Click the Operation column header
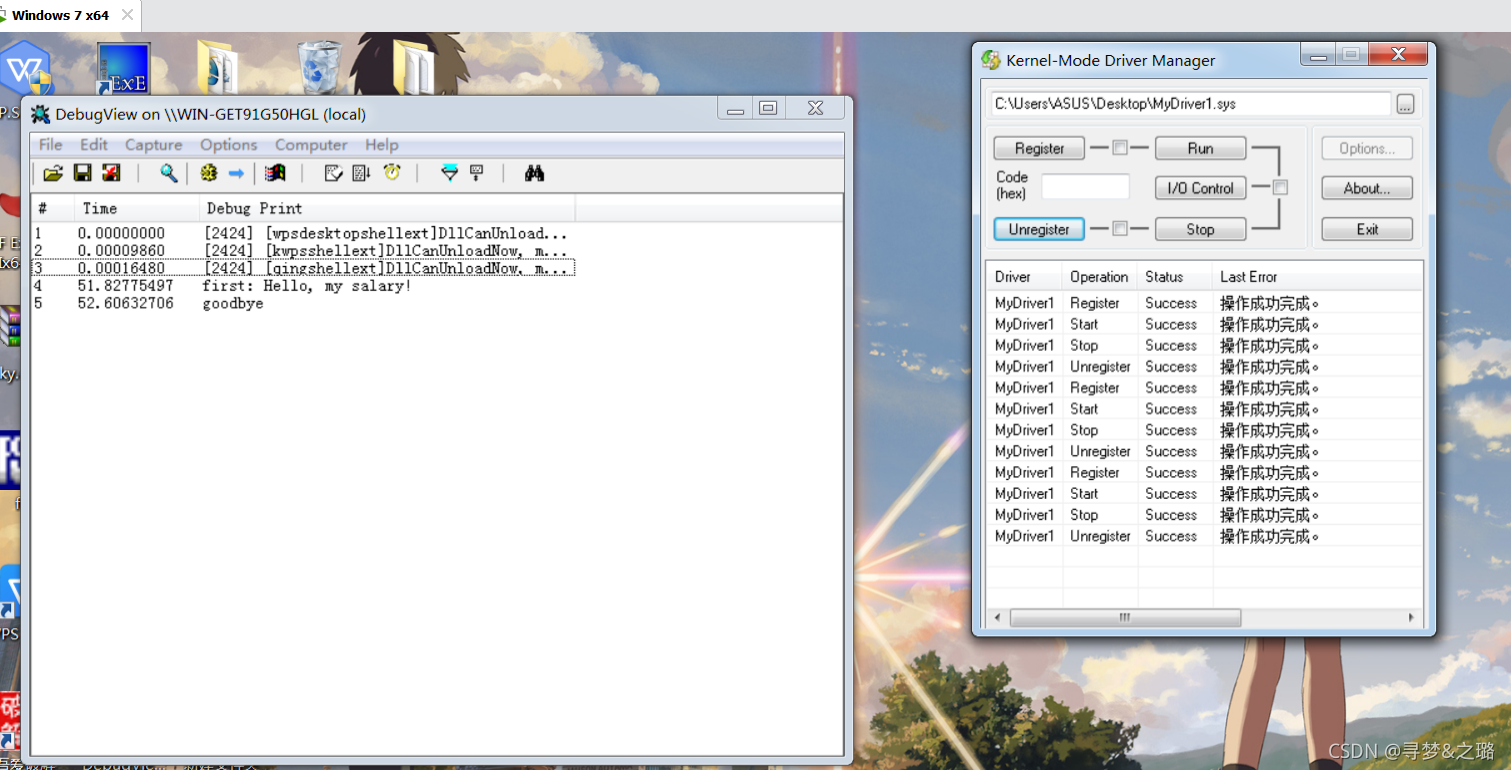 click(1100, 277)
